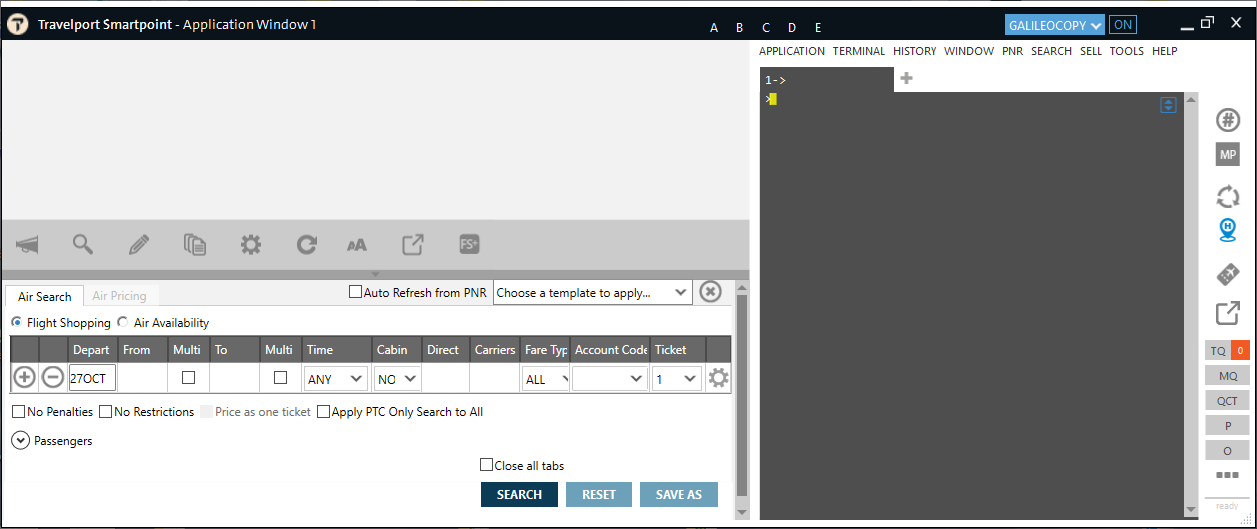Open the Time dropdown set to ANY
The height and width of the screenshot is (529, 1257).
pos(335,379)
